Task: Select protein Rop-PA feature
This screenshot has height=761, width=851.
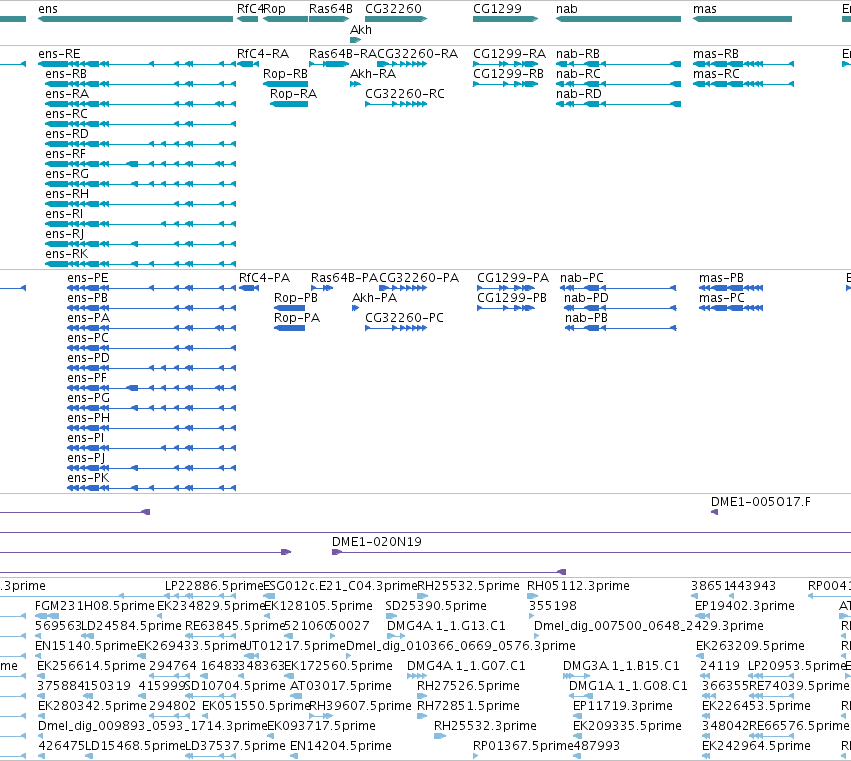Action: [x=289, y=328]
